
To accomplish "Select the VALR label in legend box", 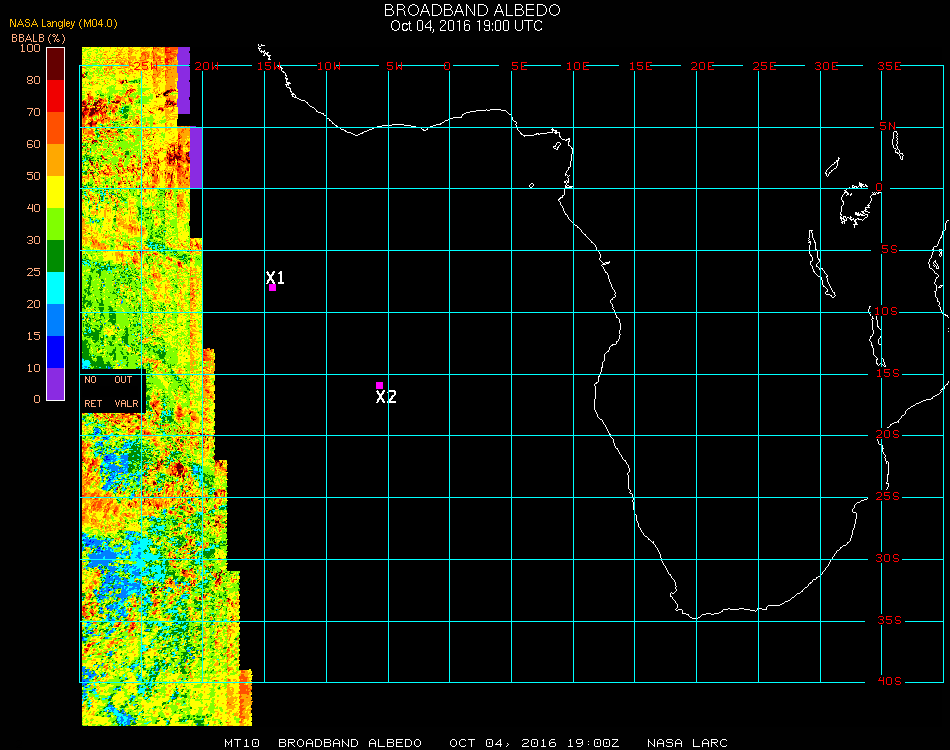I will (x=126, y=404).
